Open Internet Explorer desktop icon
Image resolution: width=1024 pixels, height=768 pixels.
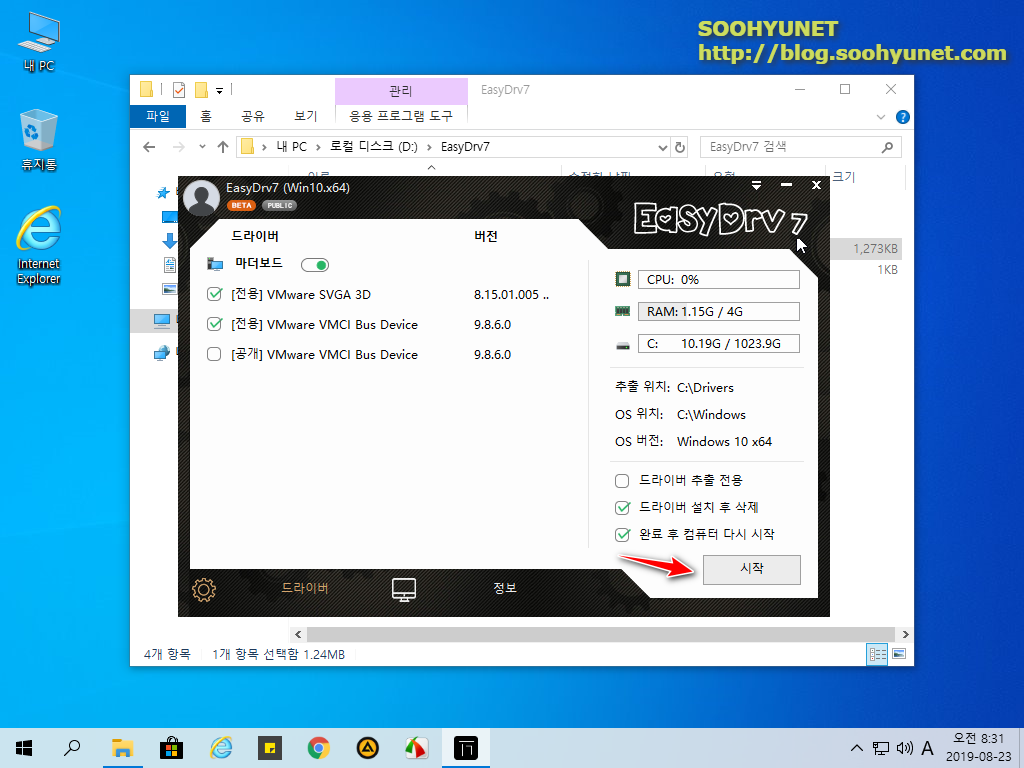(39, 246)
